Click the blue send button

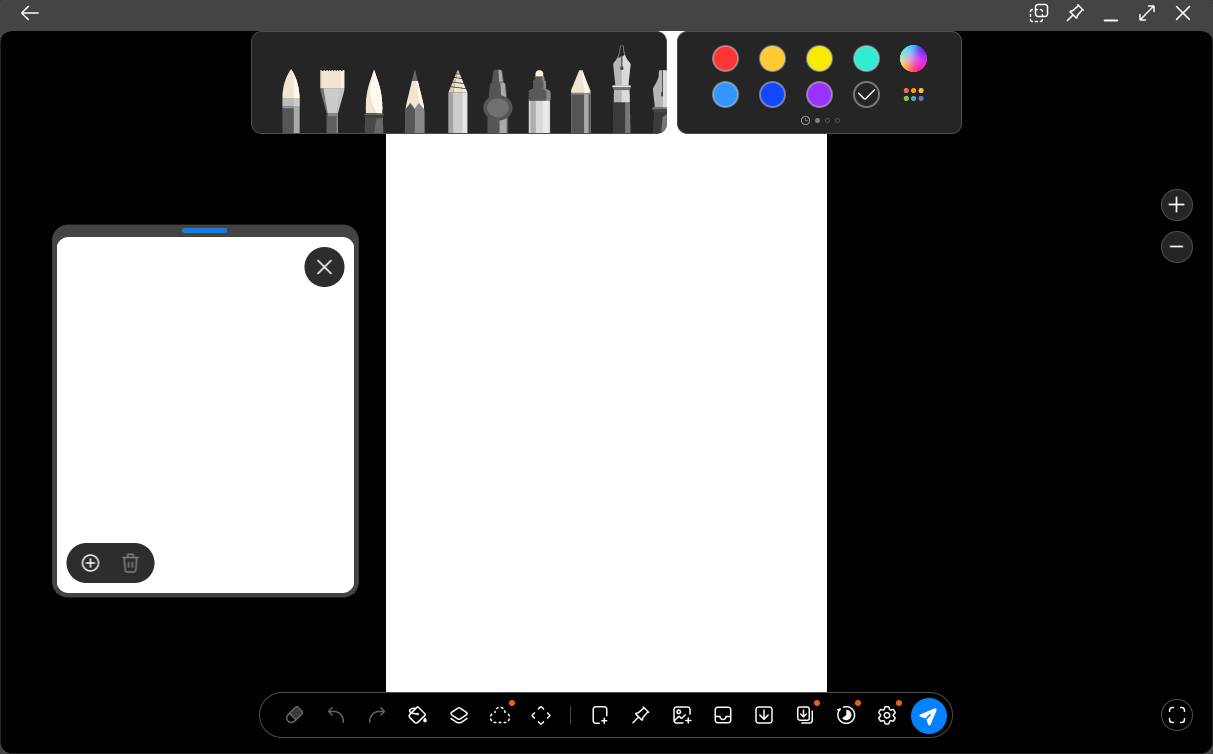pos(928,715)
